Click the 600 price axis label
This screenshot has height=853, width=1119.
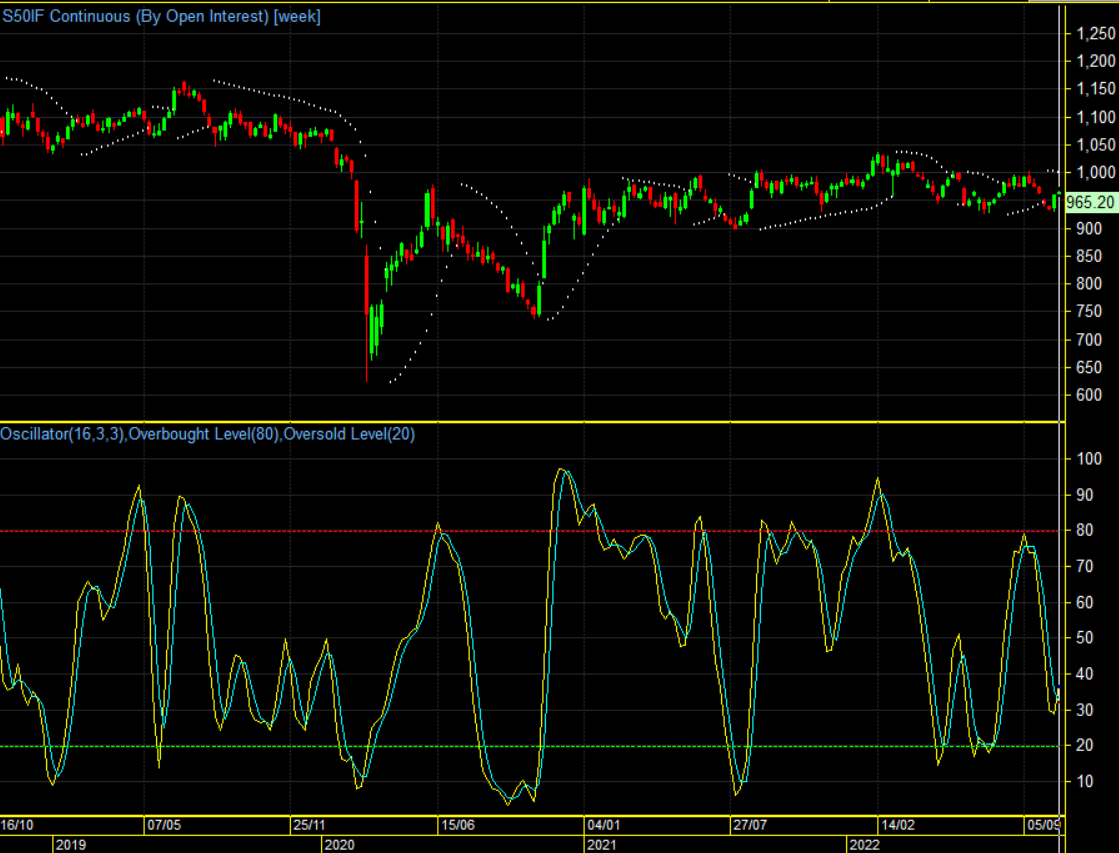[1088, 395]
